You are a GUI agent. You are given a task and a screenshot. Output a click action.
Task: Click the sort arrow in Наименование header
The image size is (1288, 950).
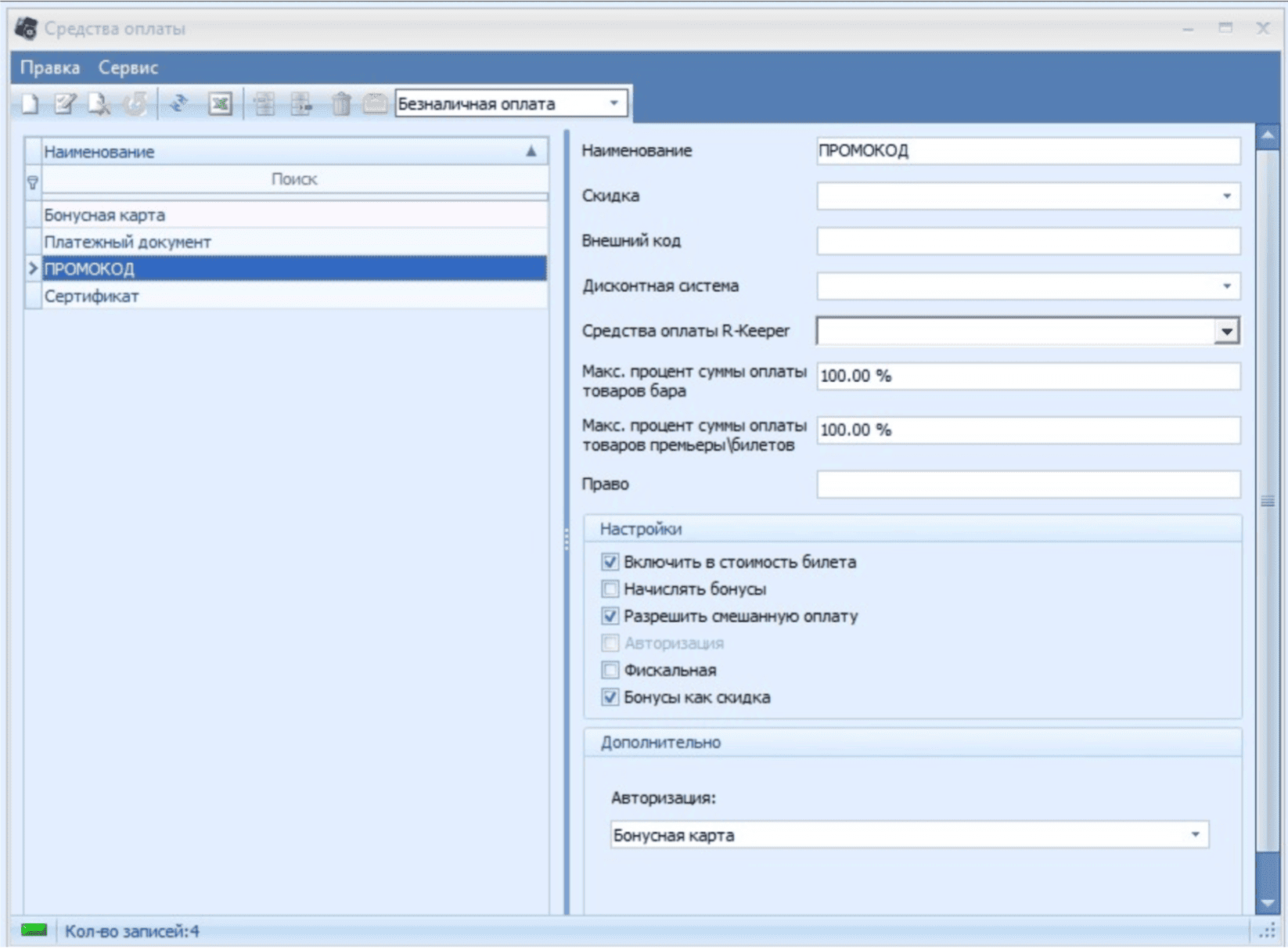point(531,152)
